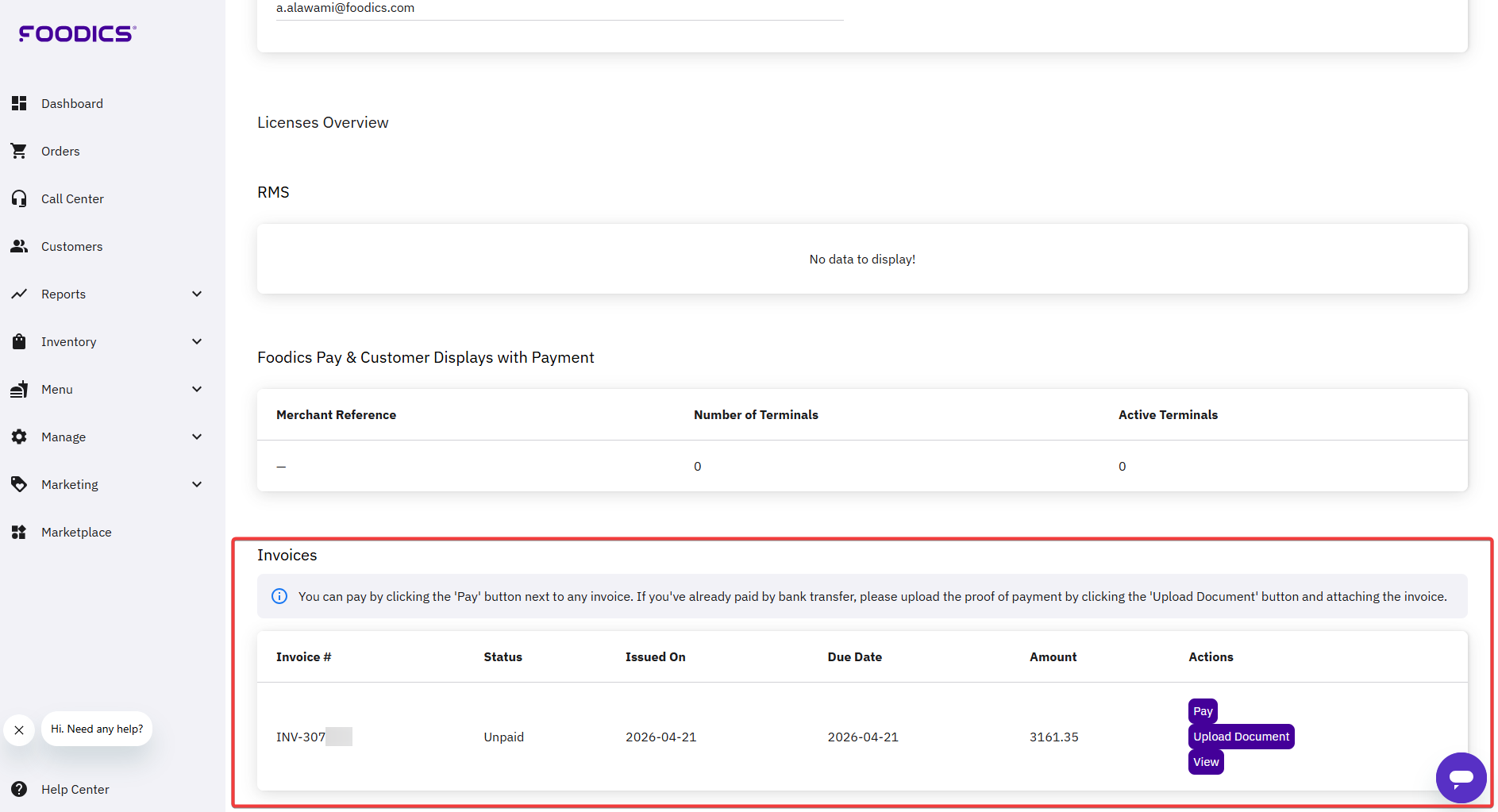This screenshot has height=812, width=1498.
Task: Select Reports in the sidebar
Action: (64, 294)
